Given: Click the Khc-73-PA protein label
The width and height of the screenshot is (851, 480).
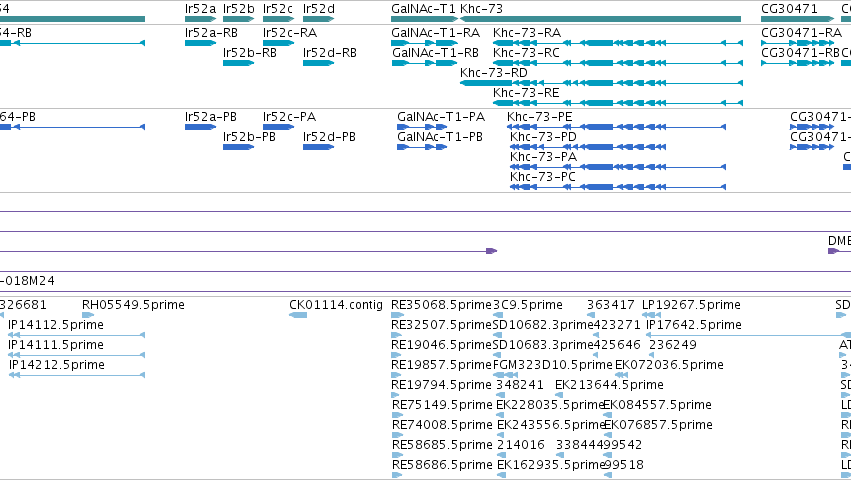Looking at the screenshot, I should tap(543, 157).
